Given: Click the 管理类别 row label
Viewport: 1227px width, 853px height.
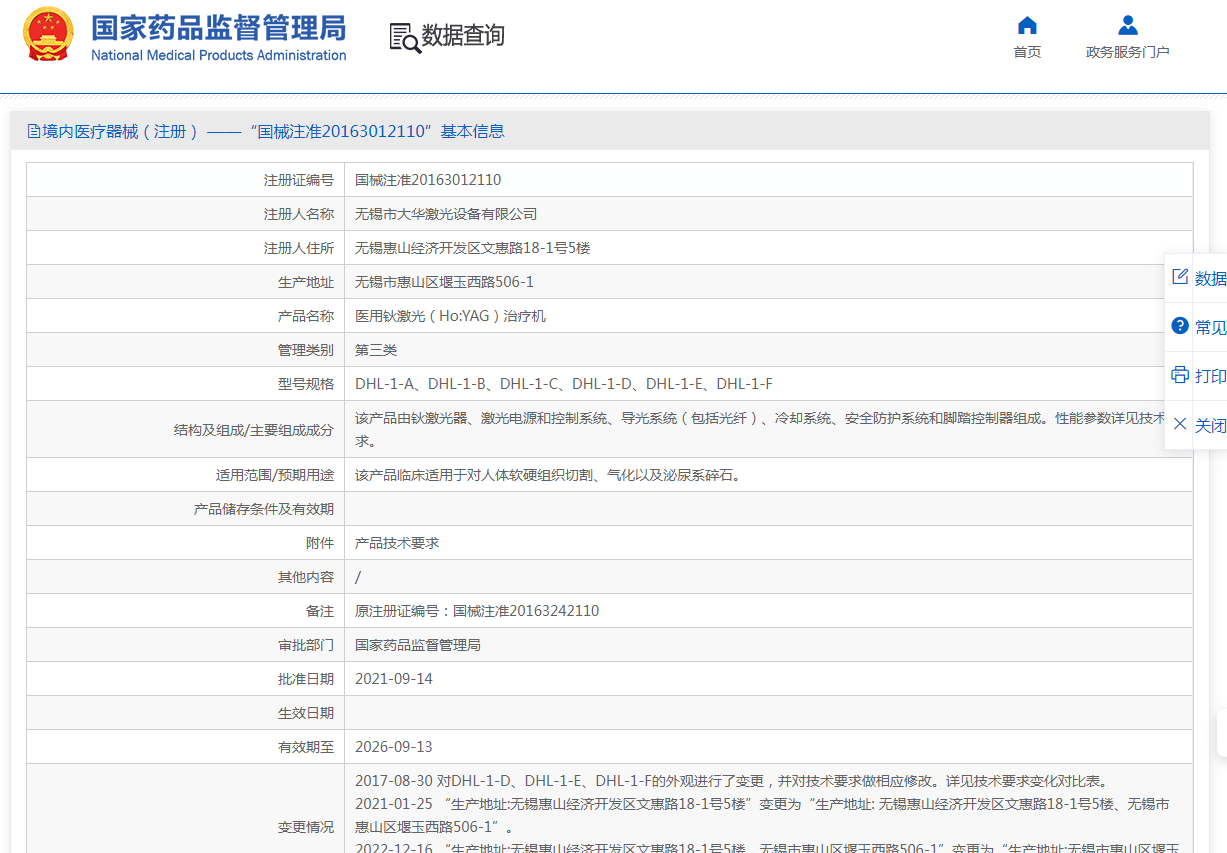Looking at the screenshot, I should tap(305, 350).
